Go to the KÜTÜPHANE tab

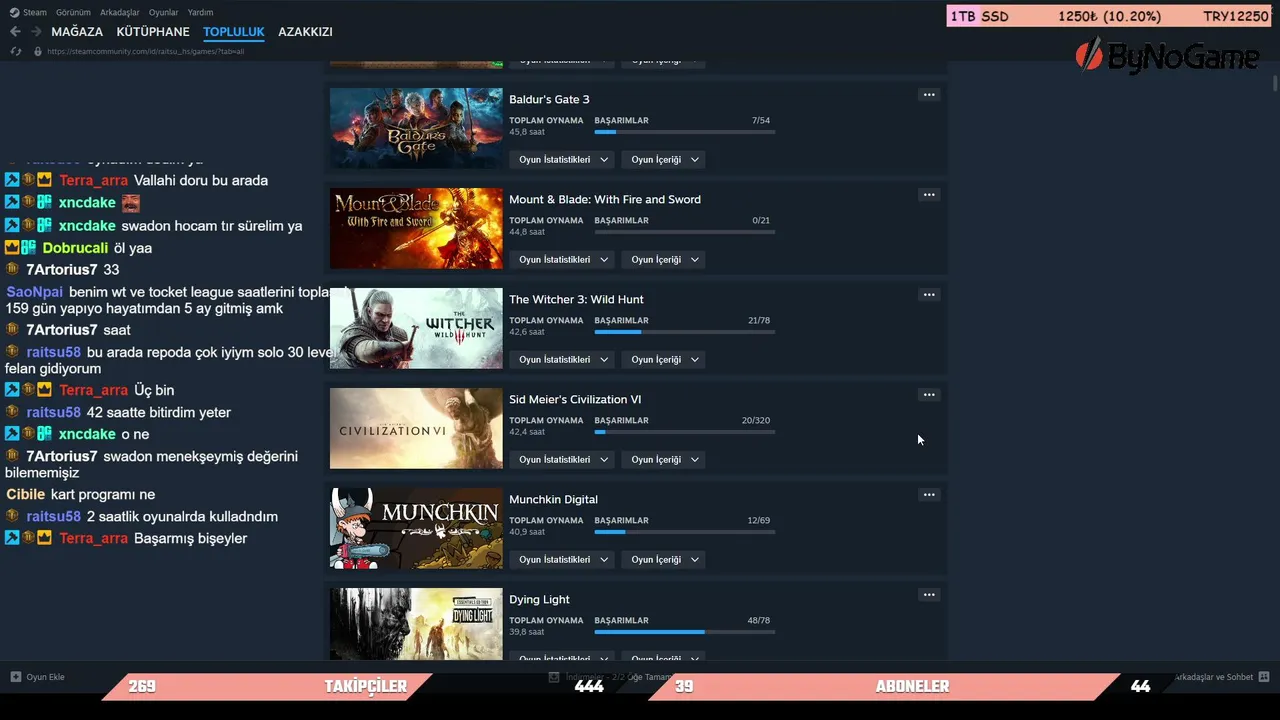(x=153, y=32)
